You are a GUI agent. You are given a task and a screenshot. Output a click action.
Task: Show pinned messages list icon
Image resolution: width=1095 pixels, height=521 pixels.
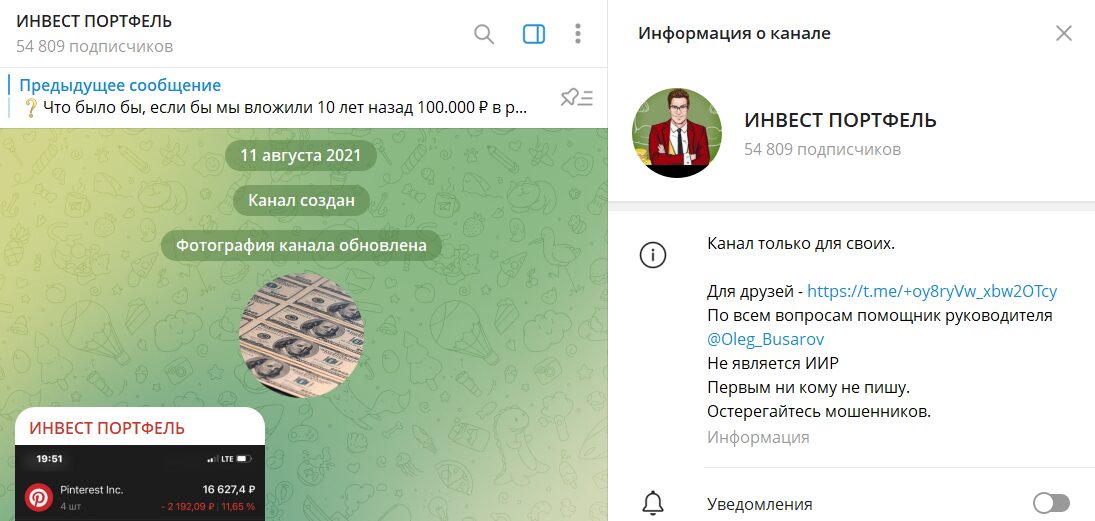pos(577,98)
